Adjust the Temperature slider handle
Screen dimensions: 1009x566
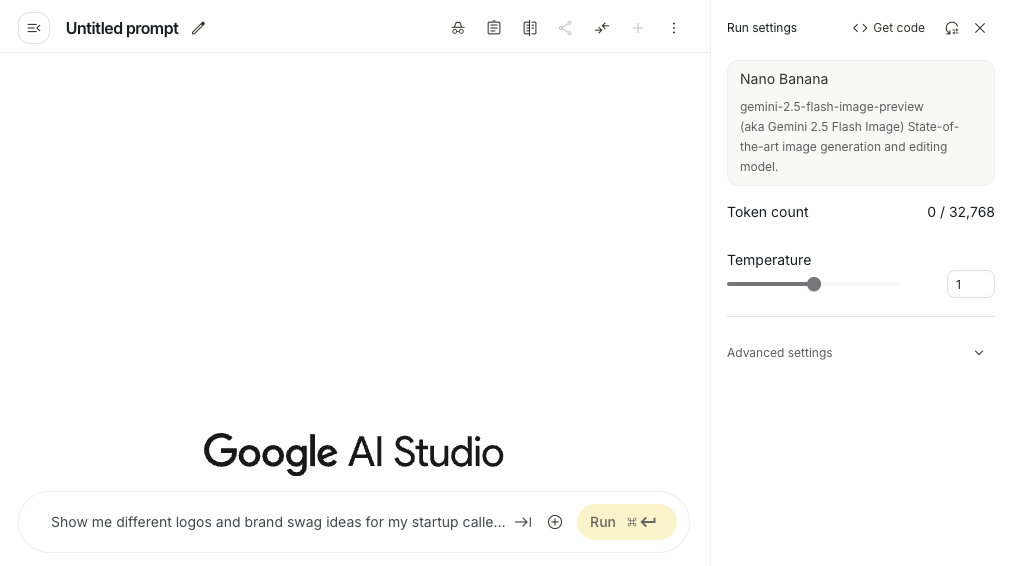(x=814, y=284)
